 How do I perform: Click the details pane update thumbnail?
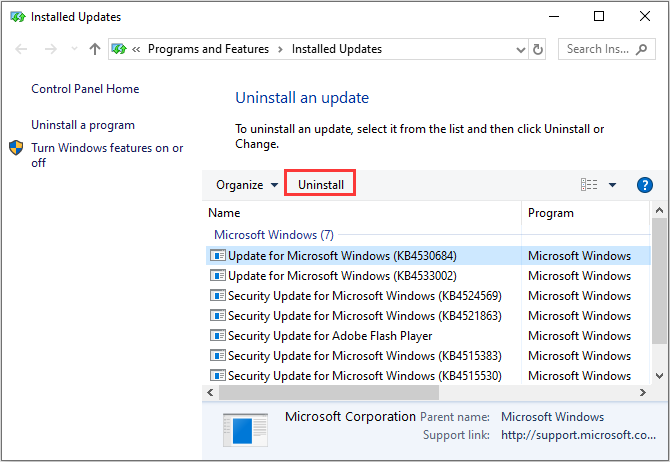pyautogui.click(x=245, y=430)
